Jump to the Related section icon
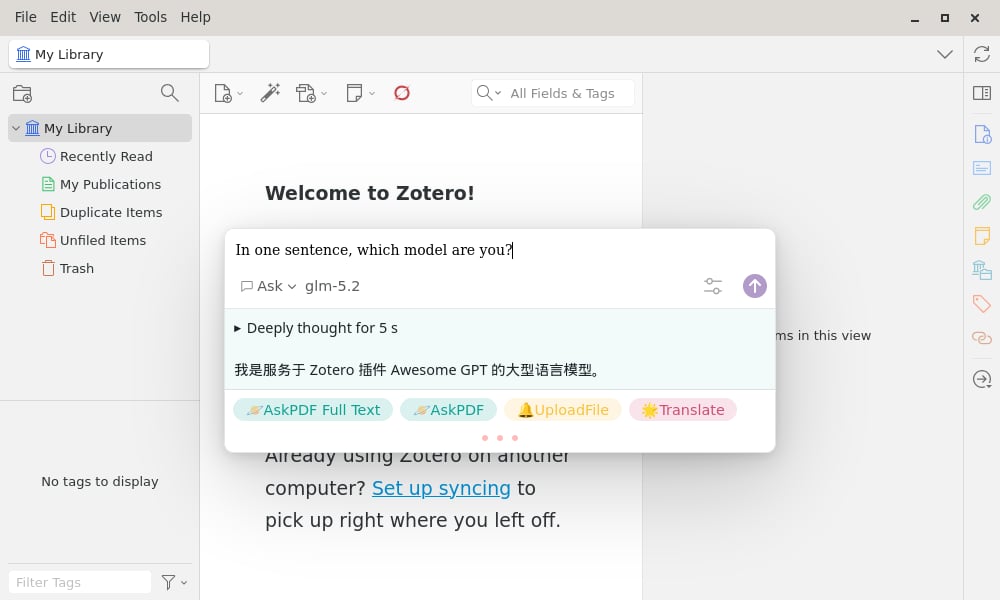 click(x=982, y=337)
